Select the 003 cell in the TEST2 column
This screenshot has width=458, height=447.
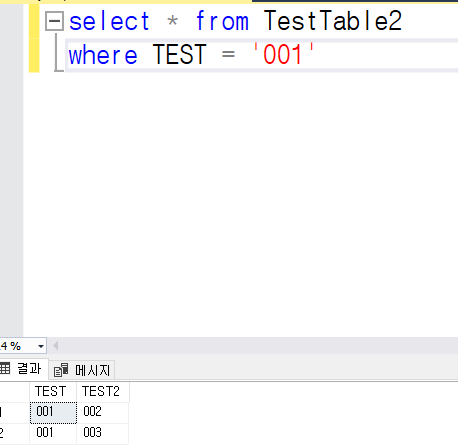(103, 433)
